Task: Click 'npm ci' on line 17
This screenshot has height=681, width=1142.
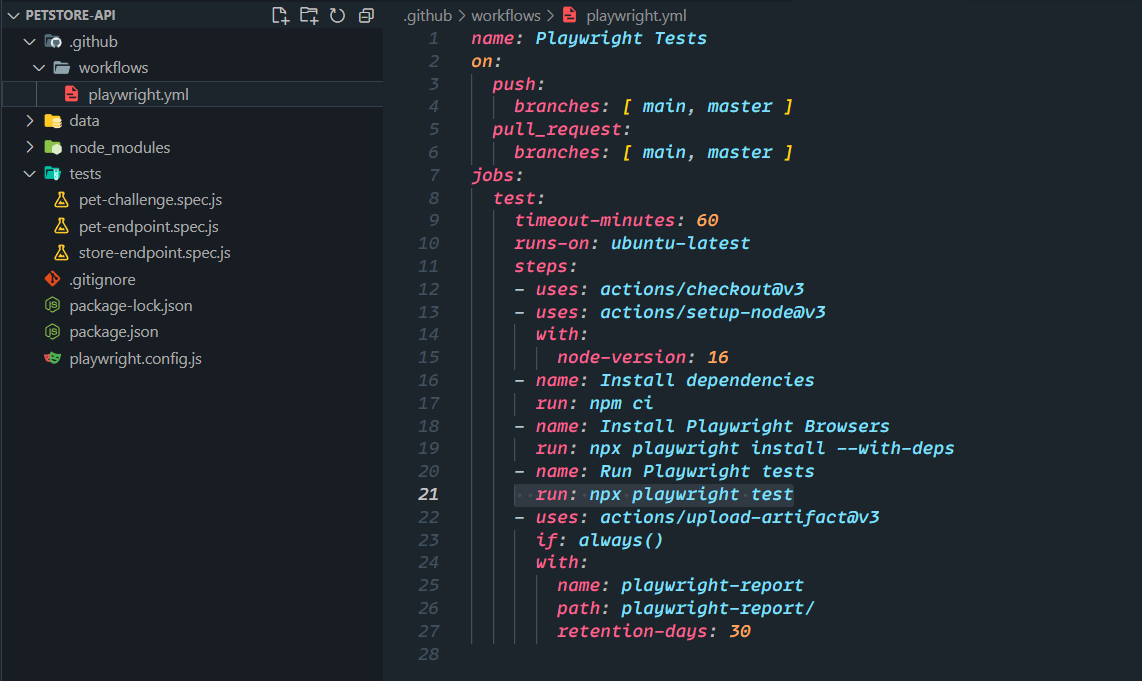Action: (x=621, y=404)
